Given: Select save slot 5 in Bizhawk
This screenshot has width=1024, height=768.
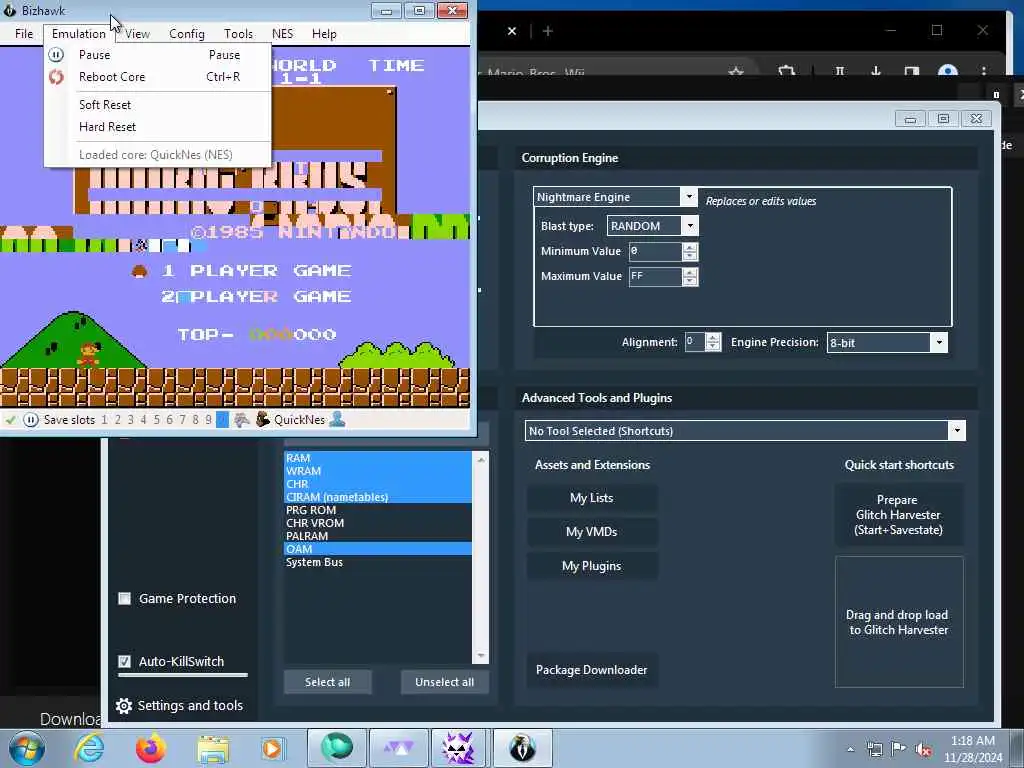Looking at the screenshot, I should pos(156,420).
